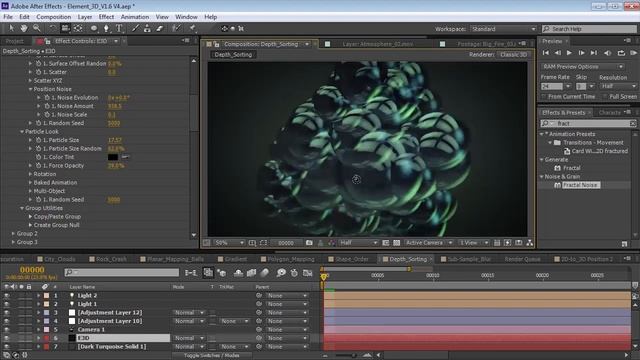Switch to the Shape_Order timeline tab
The width and height of the screenshot is (640, 360).
click(x=351, y=259)
